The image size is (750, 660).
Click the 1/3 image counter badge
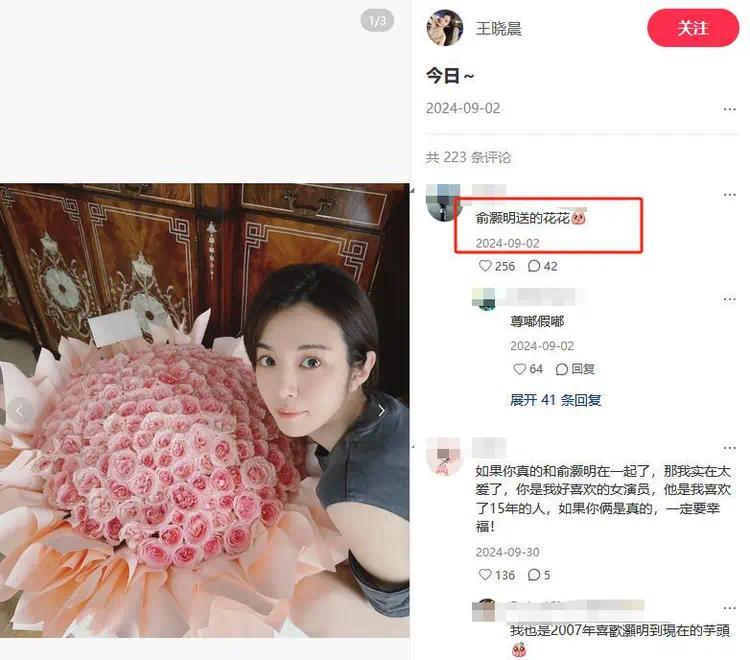point(377,21)
